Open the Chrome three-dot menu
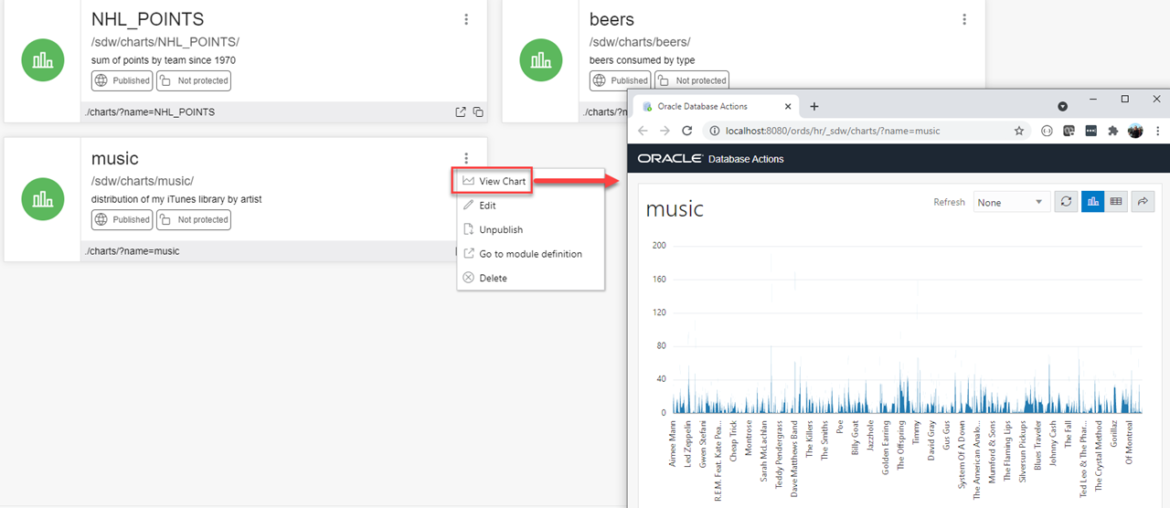 click(x=1157, y=131)
